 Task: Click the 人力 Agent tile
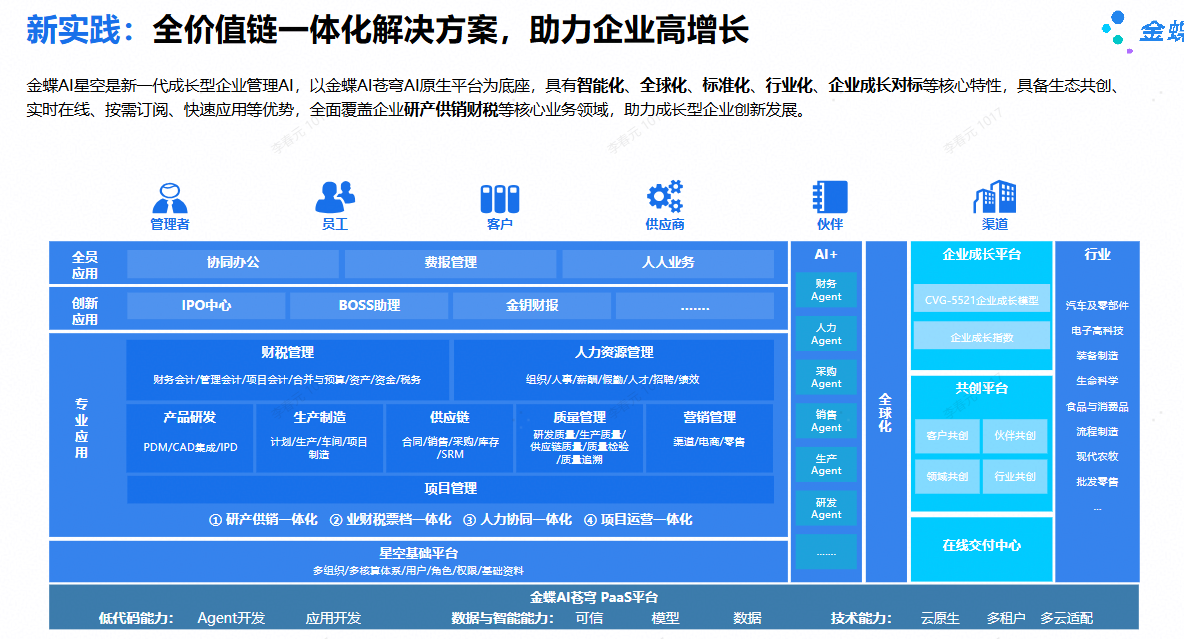(826, 334)
